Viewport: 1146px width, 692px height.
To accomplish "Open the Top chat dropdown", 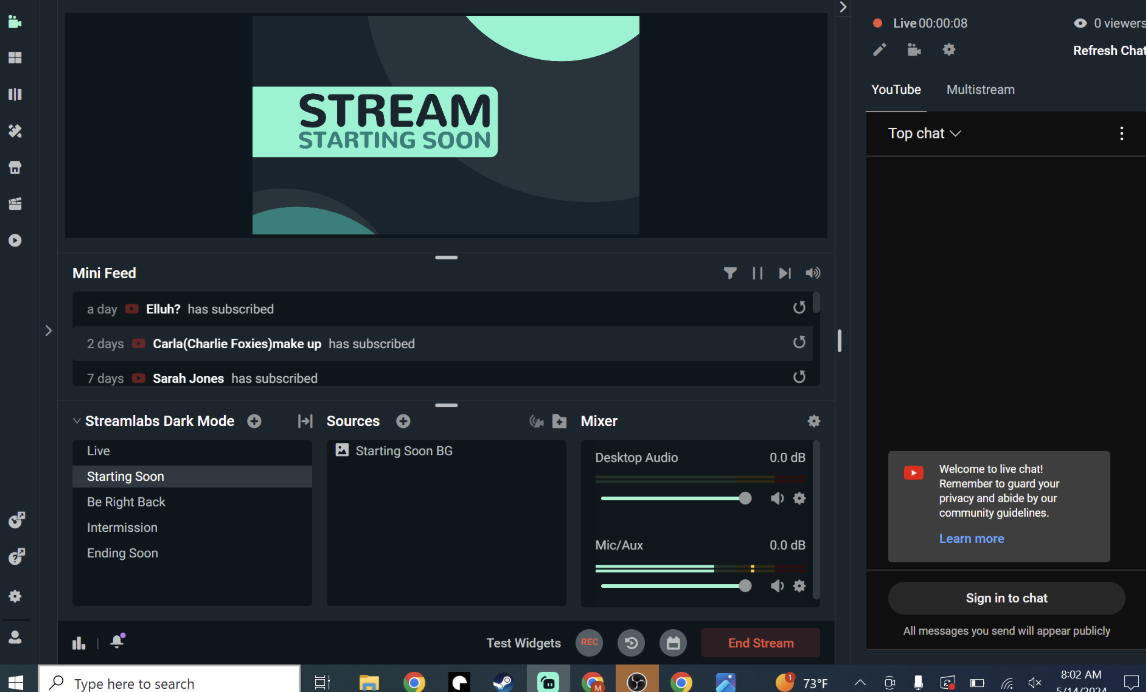I will [x=924, y=134].
